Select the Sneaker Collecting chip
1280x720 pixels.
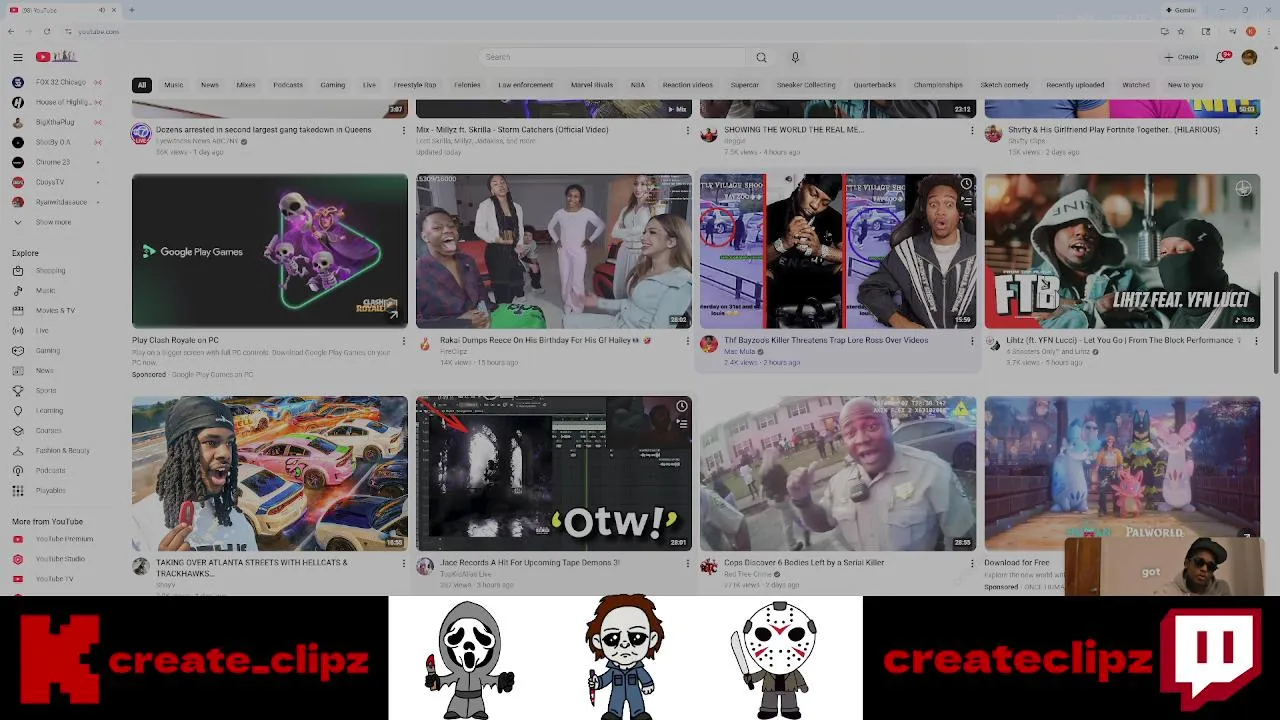click(806, 85)
